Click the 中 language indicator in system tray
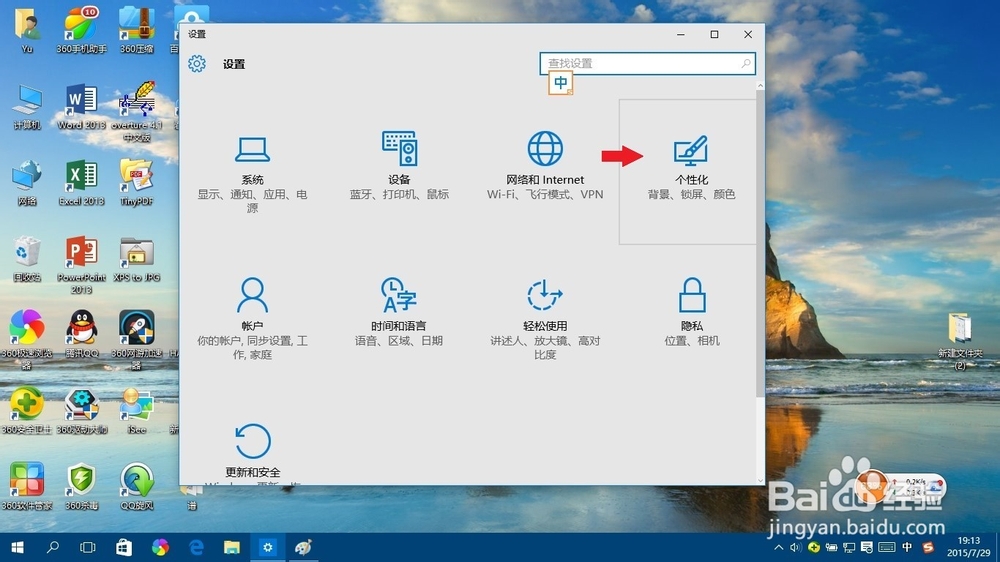This screenshot has width=1000, height=562. (907, 547)
